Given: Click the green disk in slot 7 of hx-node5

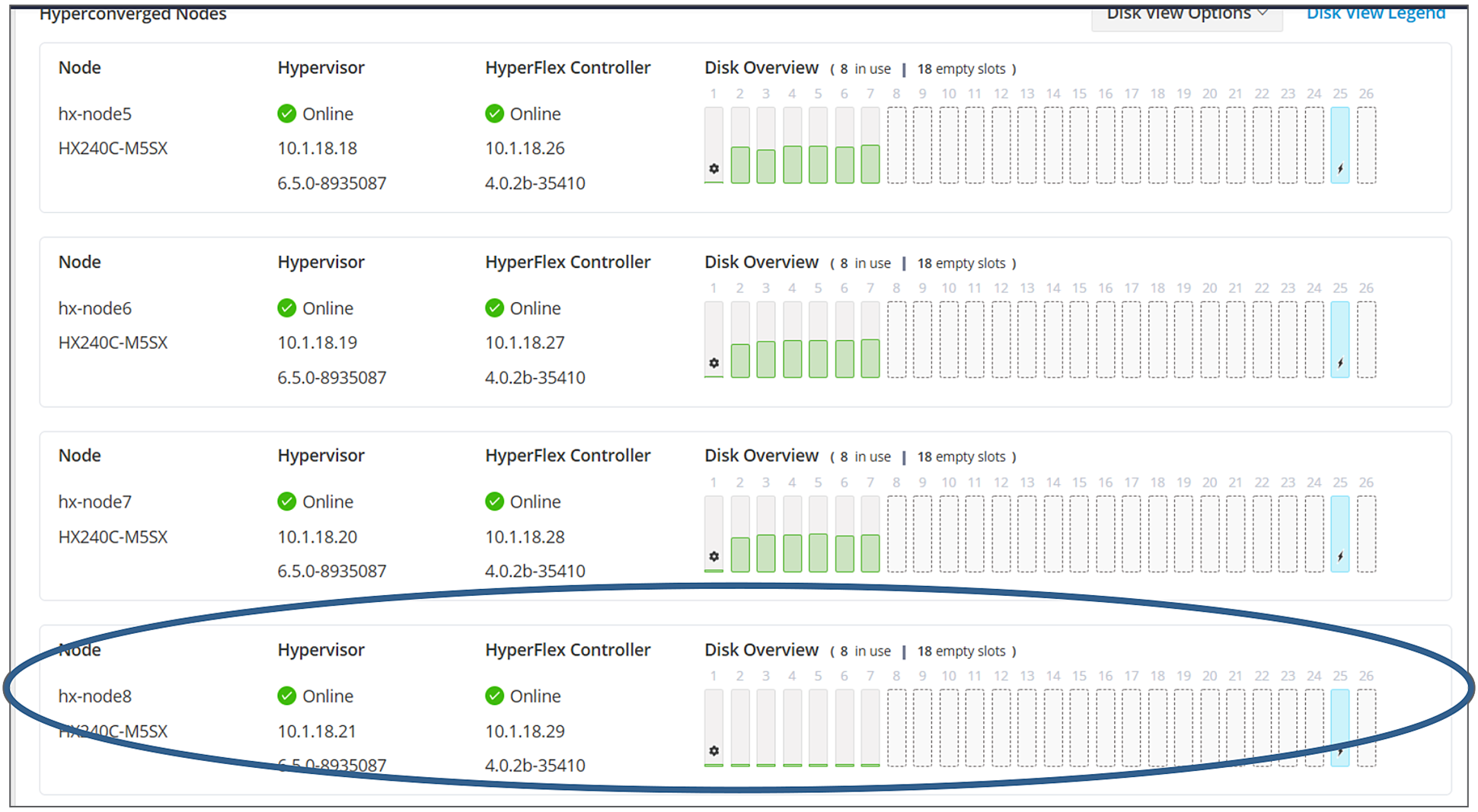Looking at the screenshot, I should click(870, 164).
